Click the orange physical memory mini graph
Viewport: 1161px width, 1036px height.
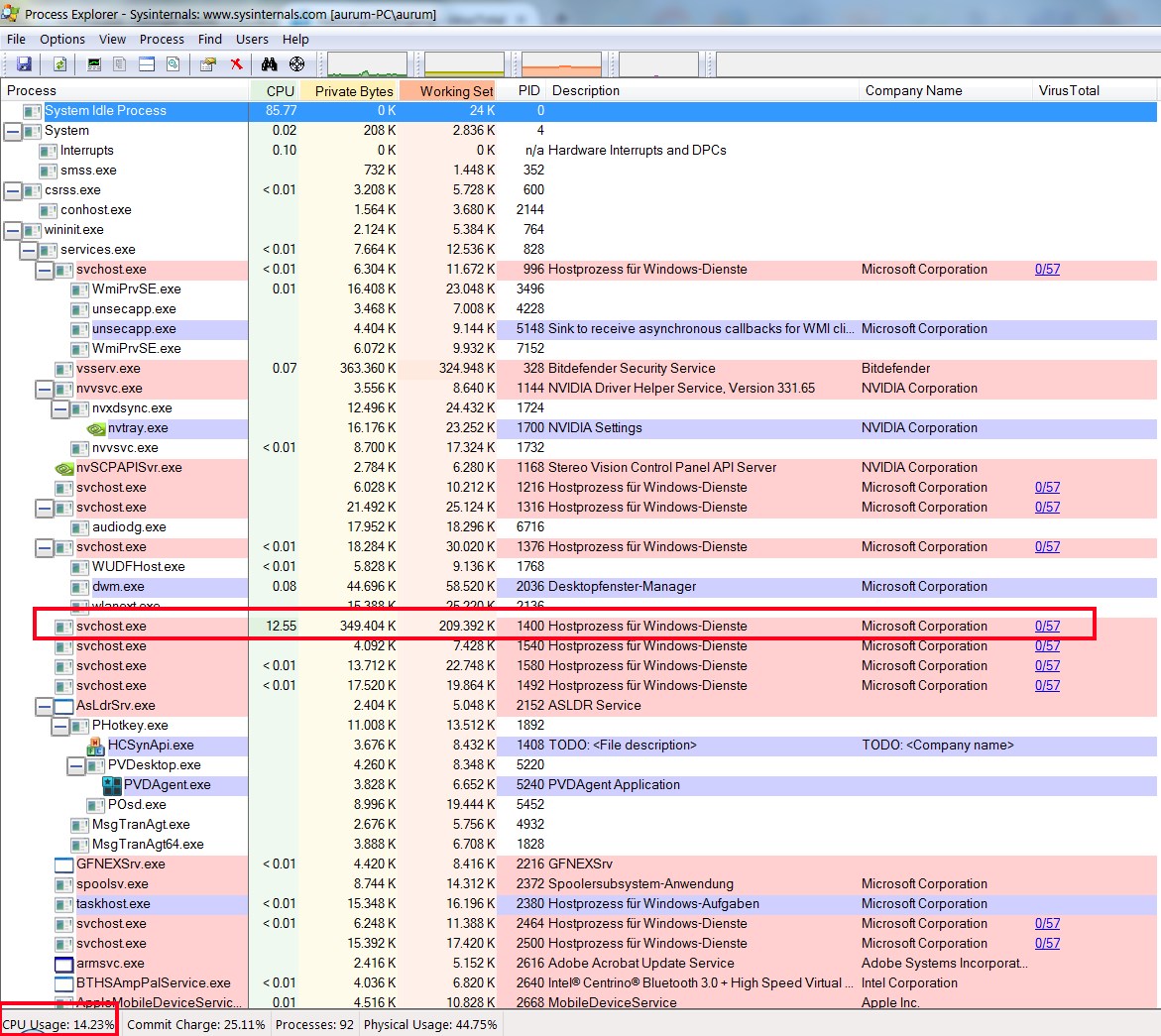pos(561,64)
